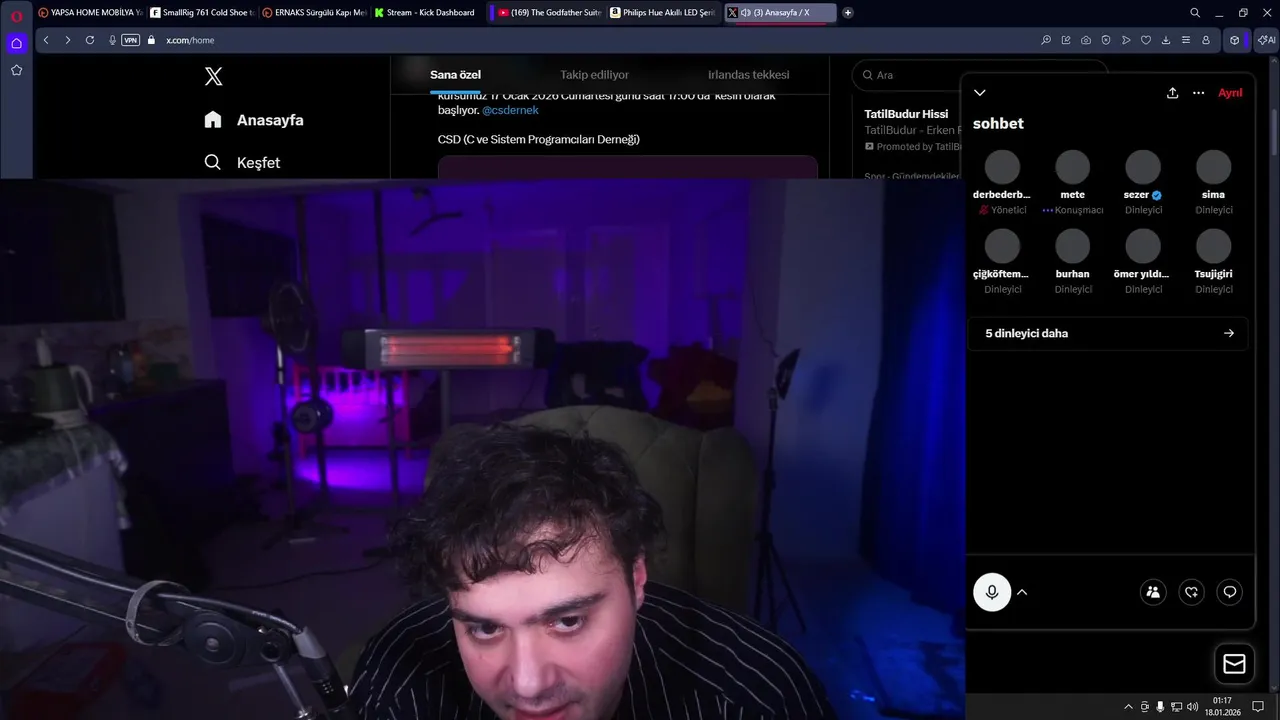1280x720 pixels.
Task: Click the heart bookmark toolbar icon
Action: coord(1146,40)
